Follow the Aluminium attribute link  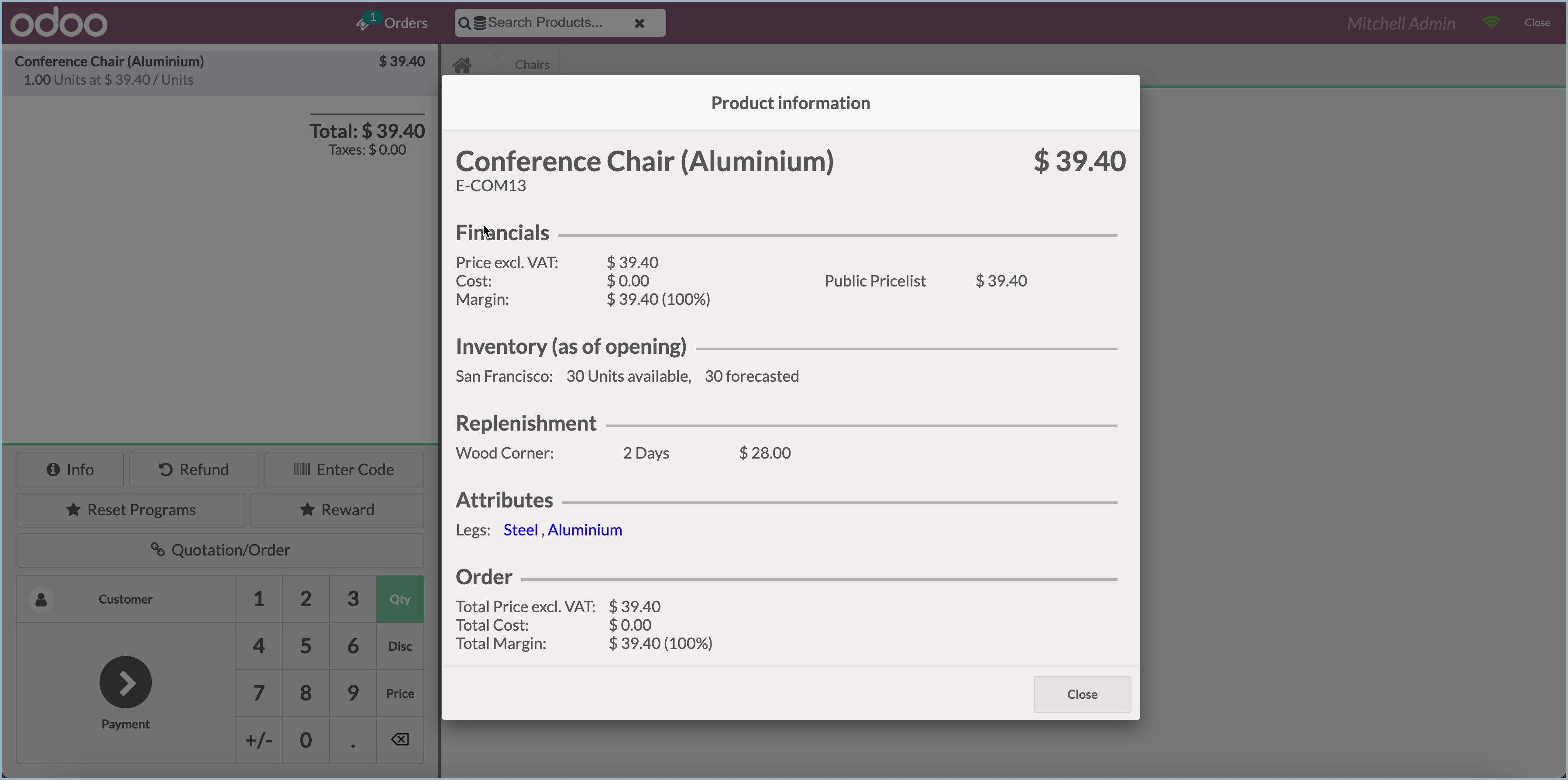[585, 530]
